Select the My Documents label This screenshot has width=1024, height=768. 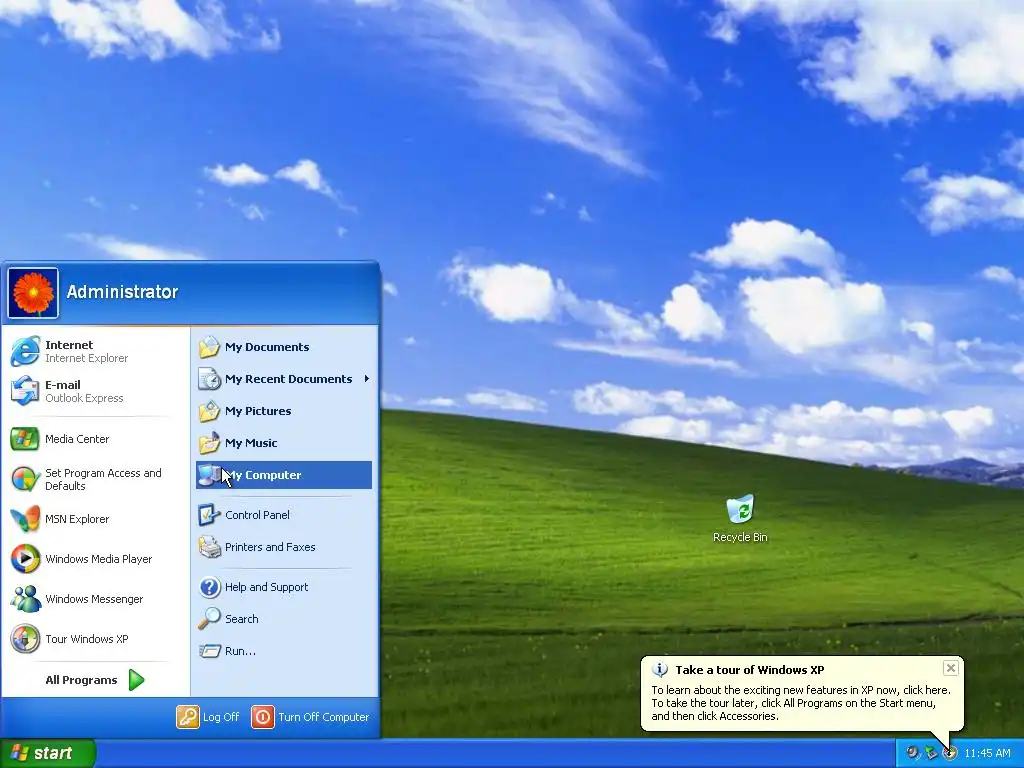(267, 347)
